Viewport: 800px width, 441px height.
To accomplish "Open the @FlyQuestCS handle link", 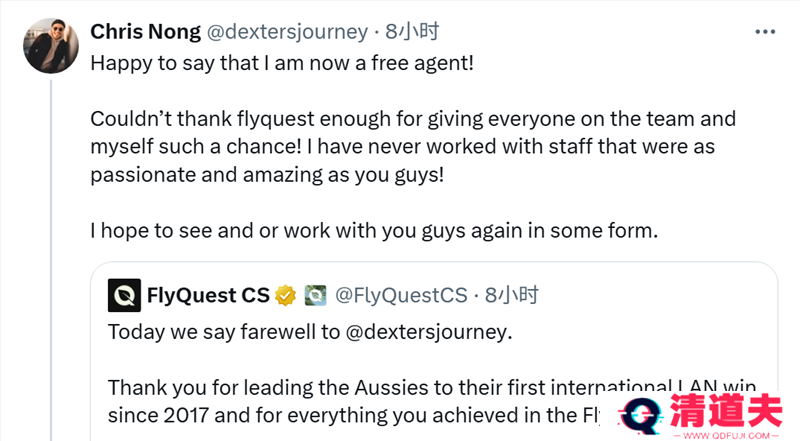I will [x=401, y=296].
